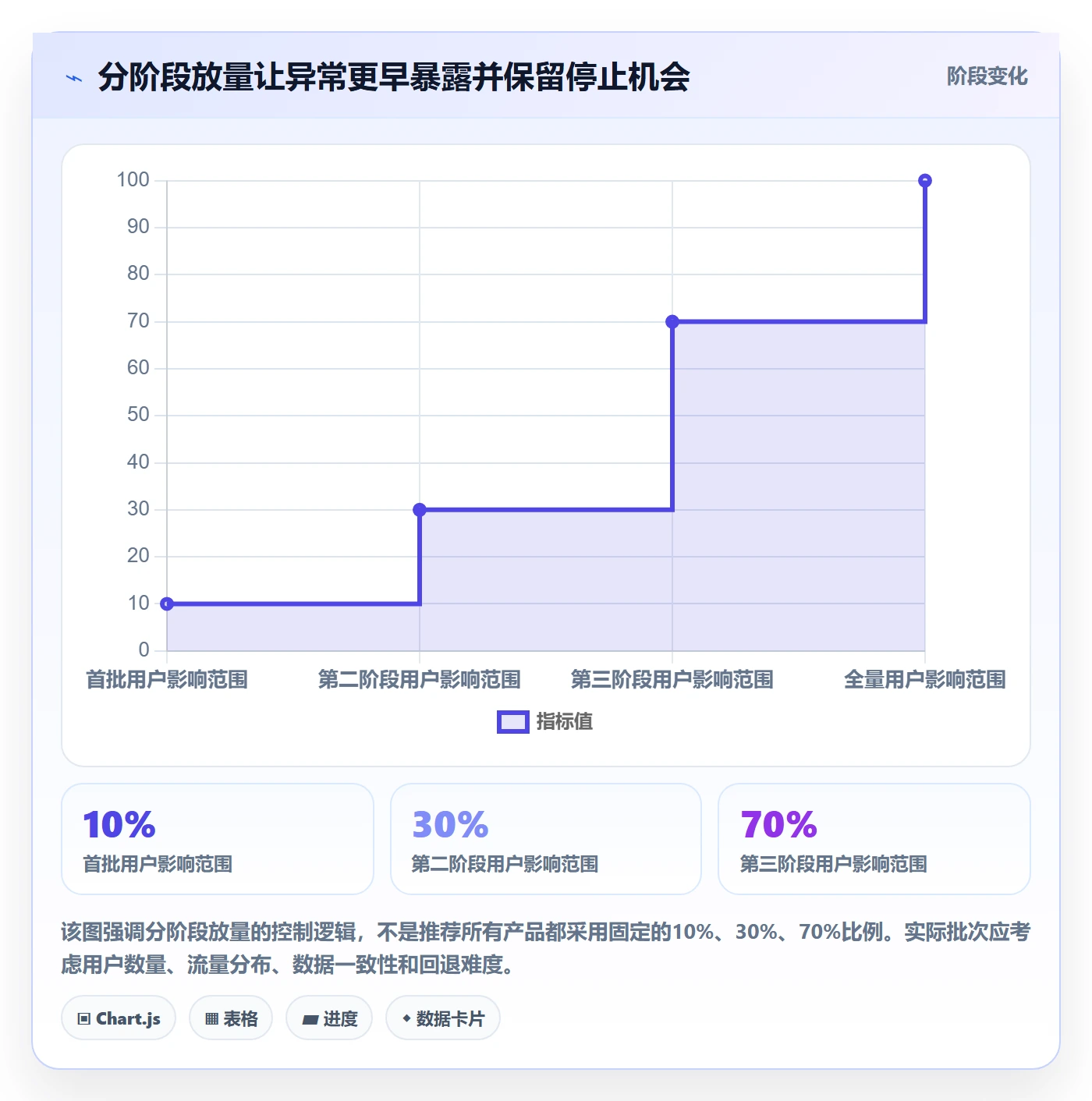
Task: Select the 70% data card value
Action: click(778, 825)
